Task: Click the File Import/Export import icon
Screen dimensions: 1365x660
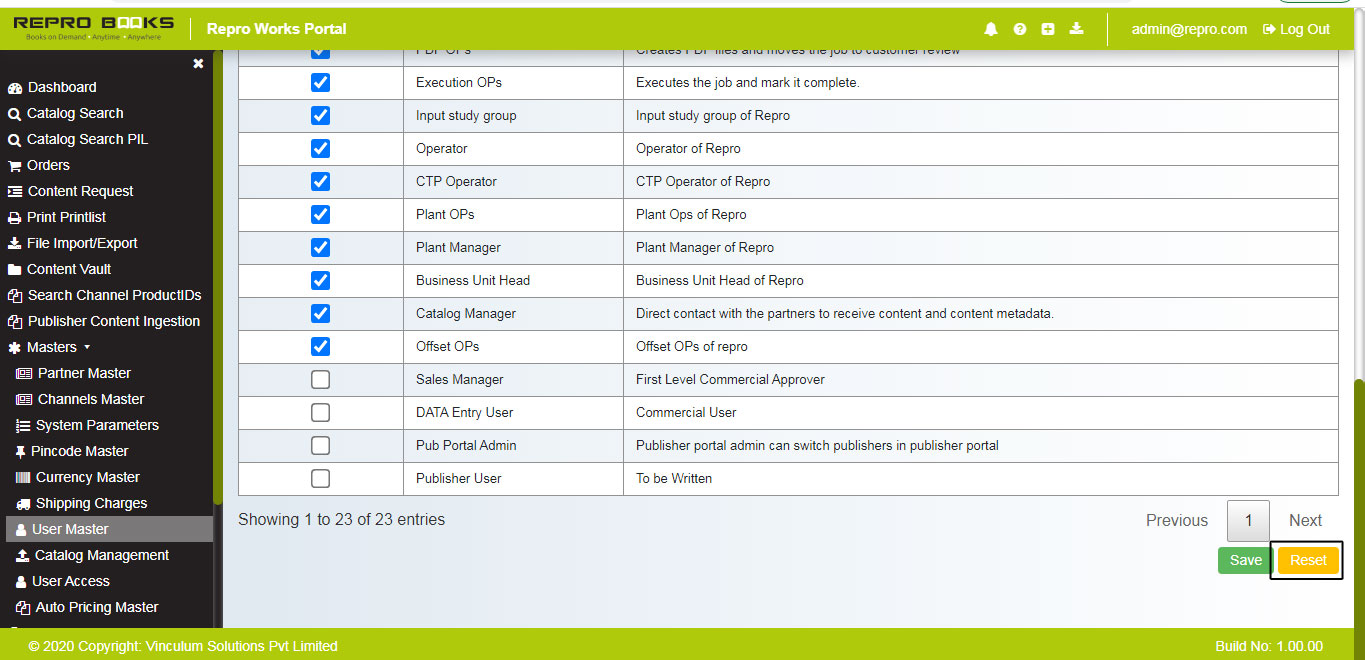Action: (13, 243)
